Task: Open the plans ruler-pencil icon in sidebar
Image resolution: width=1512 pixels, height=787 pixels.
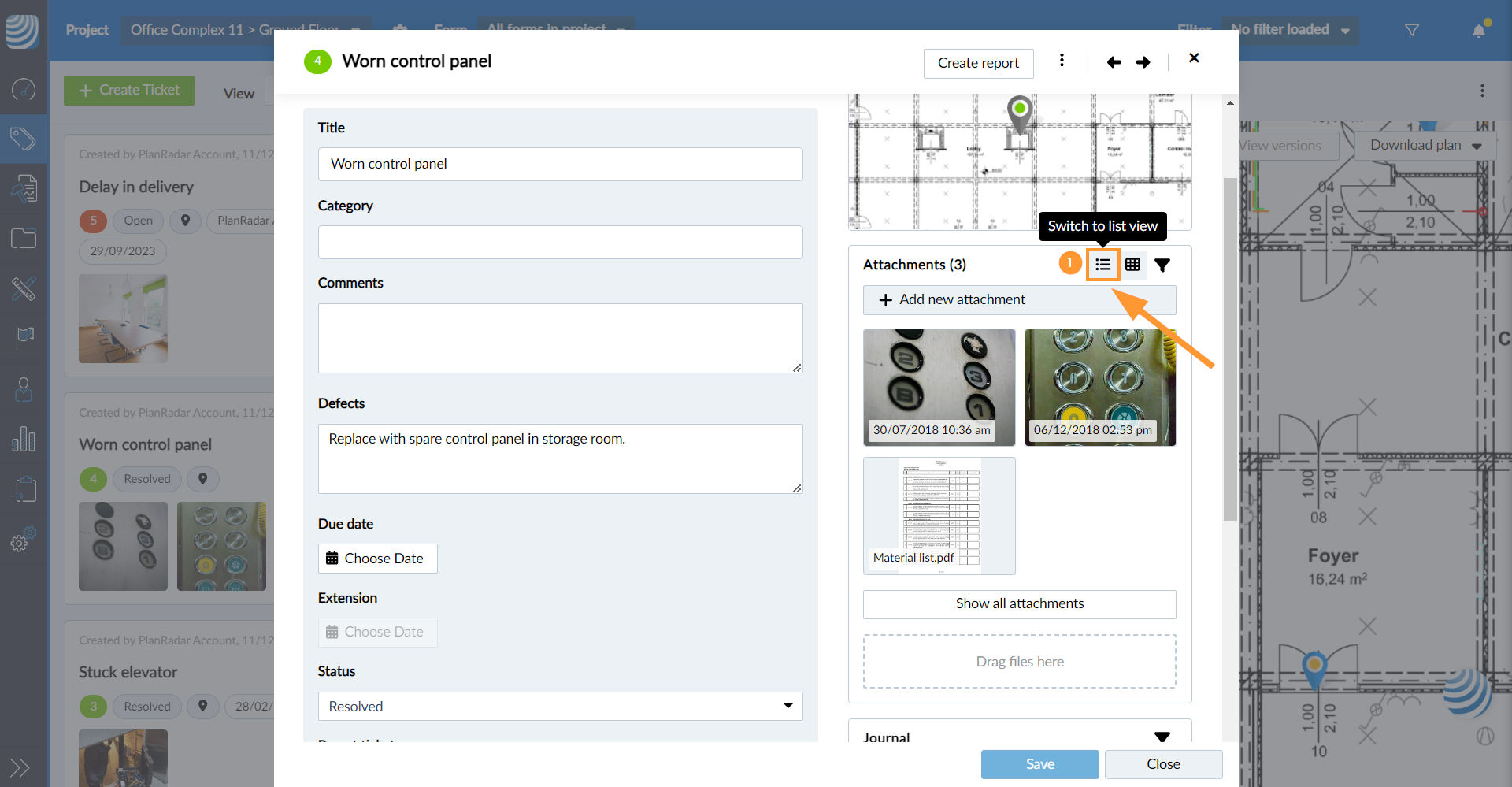Action: (x=24, y=289)
